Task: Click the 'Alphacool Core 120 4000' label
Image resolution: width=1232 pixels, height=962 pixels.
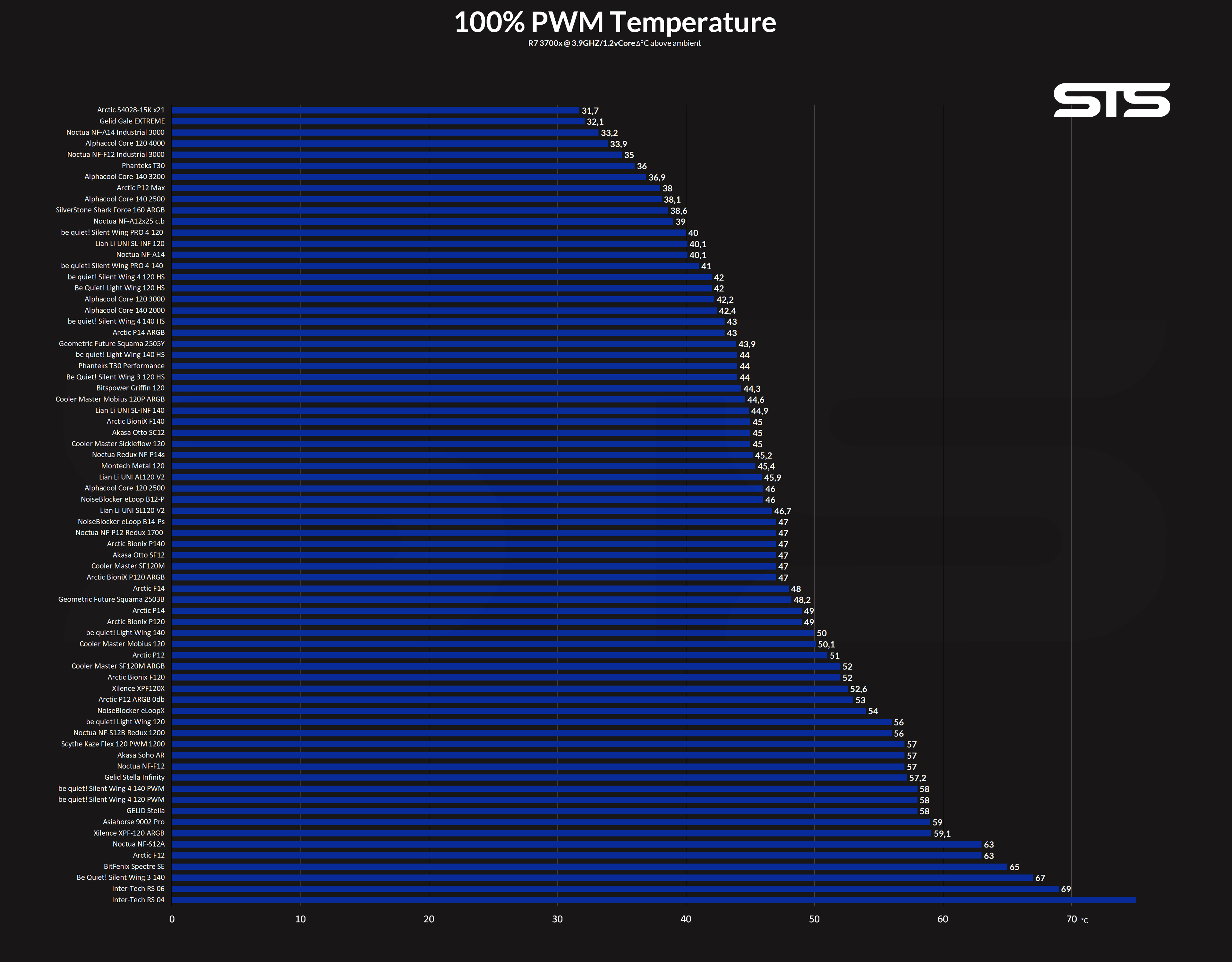Action: (x=125, y=143)
